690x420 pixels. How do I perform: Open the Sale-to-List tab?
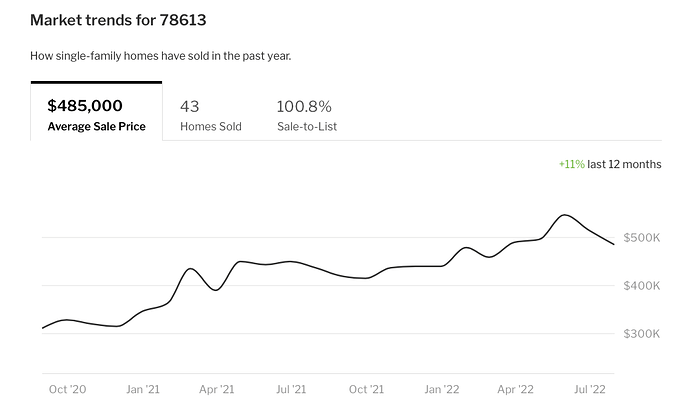tap(306, 115)
